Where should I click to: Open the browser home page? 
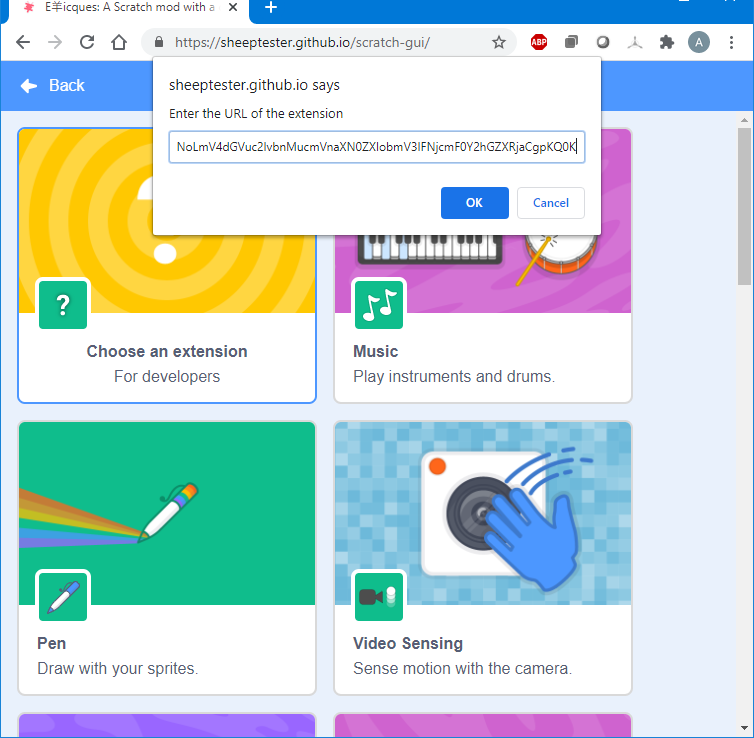point(119,42)
